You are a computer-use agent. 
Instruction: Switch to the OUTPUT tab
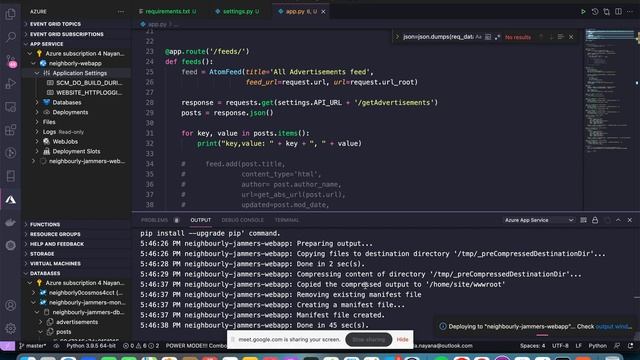point(201,220)
